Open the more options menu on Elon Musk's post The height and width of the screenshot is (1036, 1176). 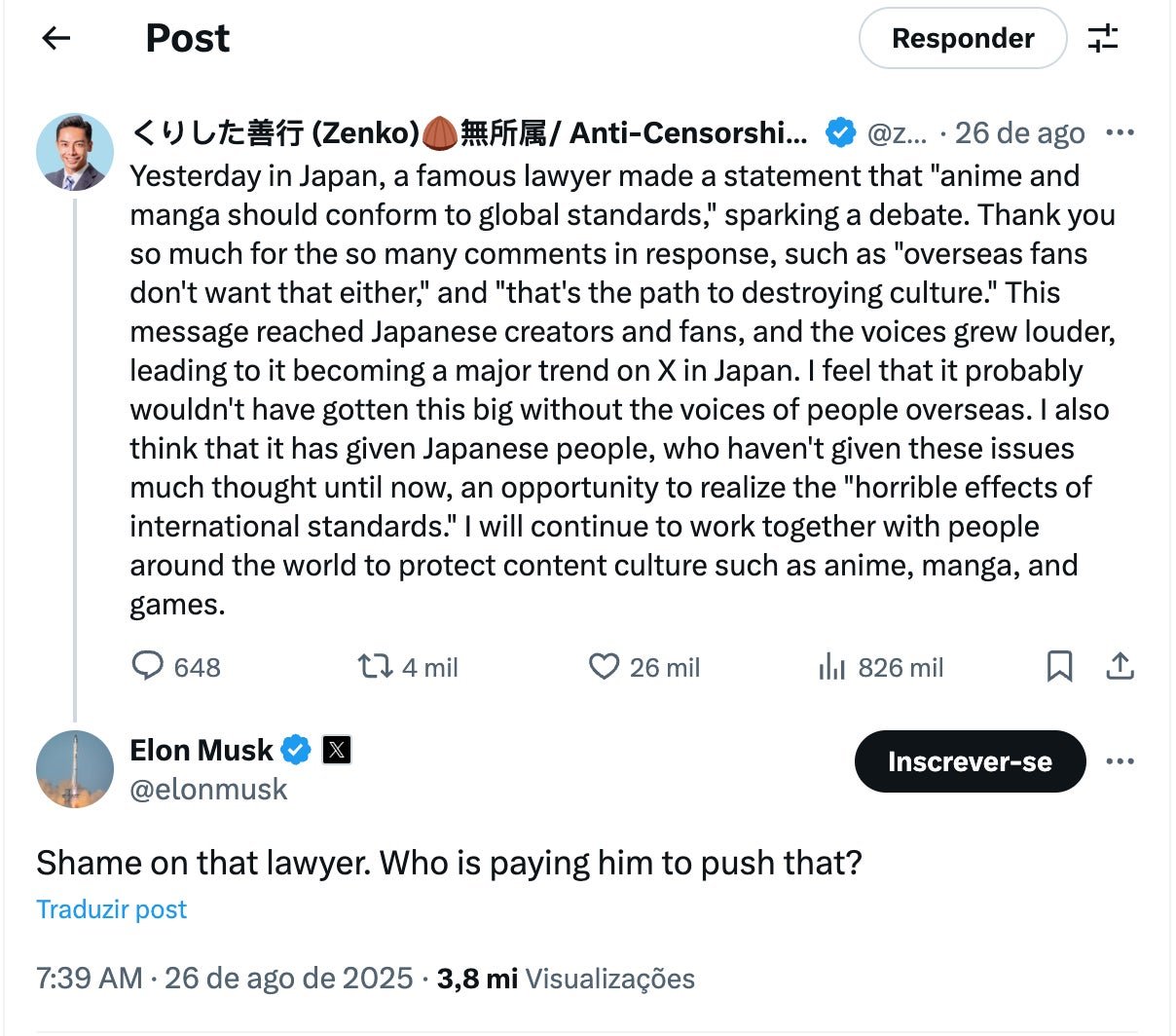1121,761
